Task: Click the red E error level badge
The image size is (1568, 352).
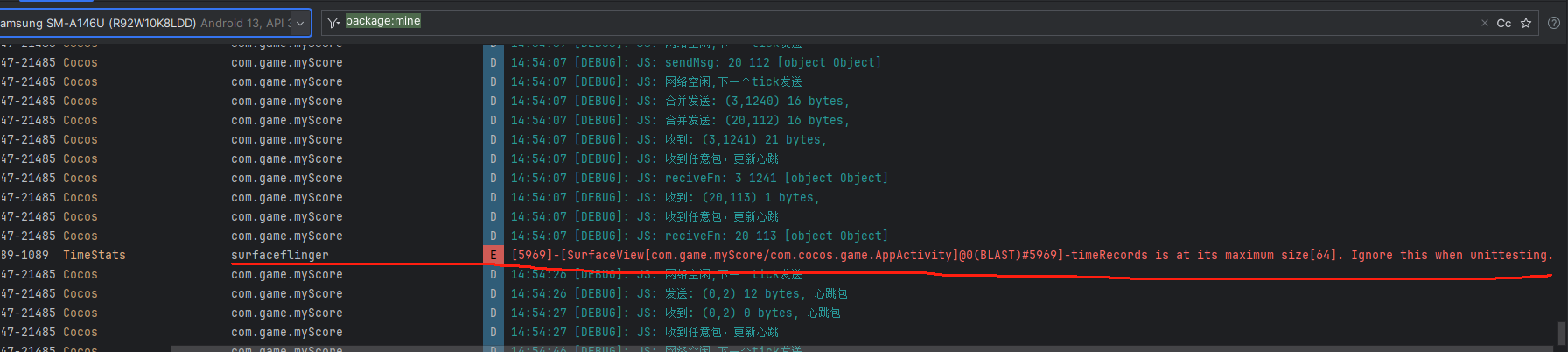Action: pyautogui.click(x=493, y=256)
